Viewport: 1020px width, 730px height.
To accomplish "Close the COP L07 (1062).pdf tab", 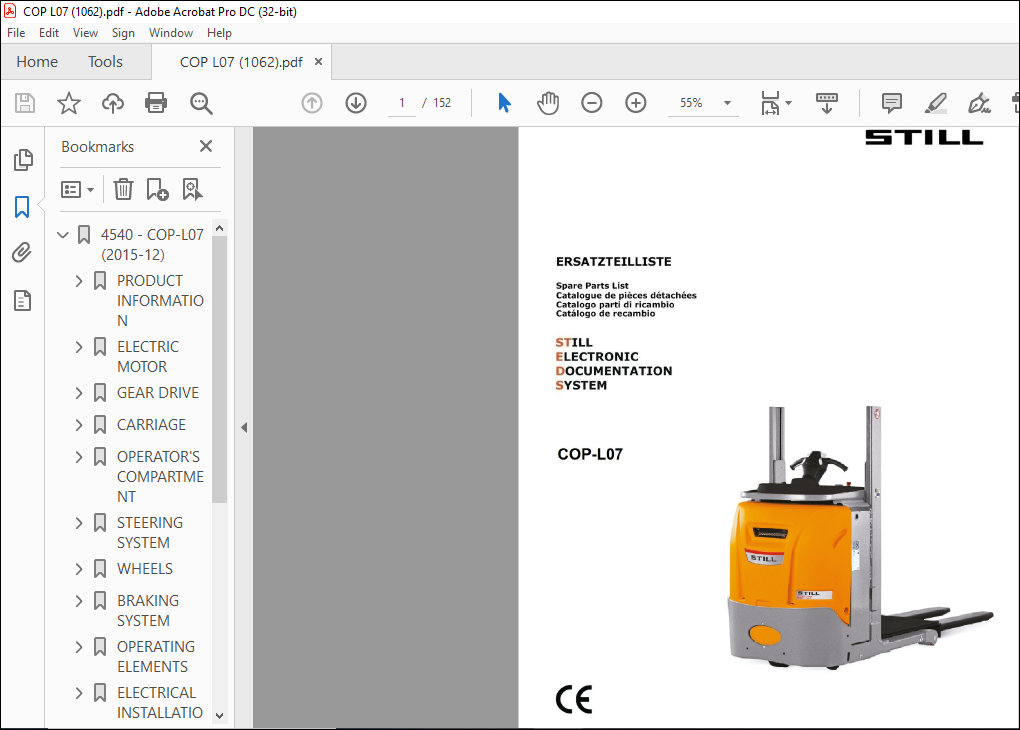I will tap(318, 62).
